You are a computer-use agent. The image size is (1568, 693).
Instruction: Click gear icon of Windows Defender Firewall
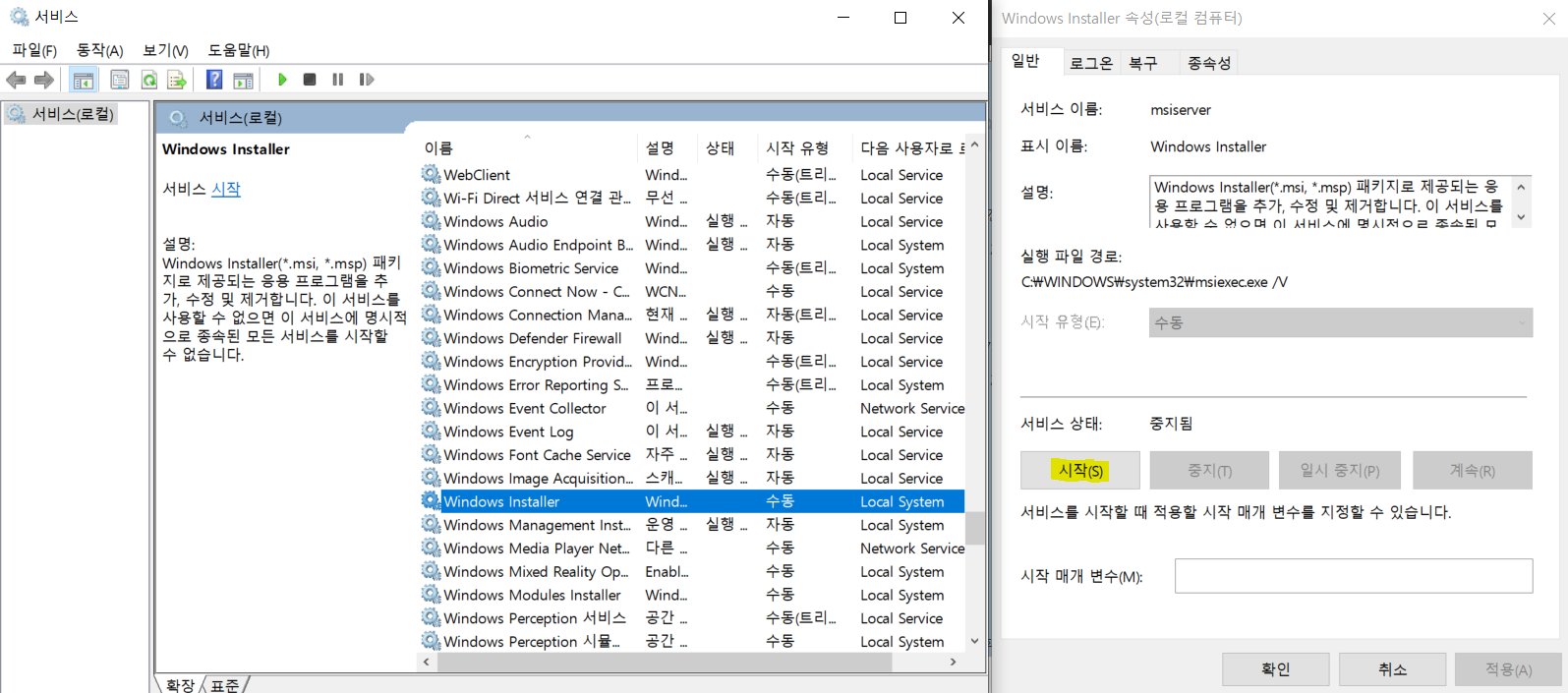coord(431,337)
